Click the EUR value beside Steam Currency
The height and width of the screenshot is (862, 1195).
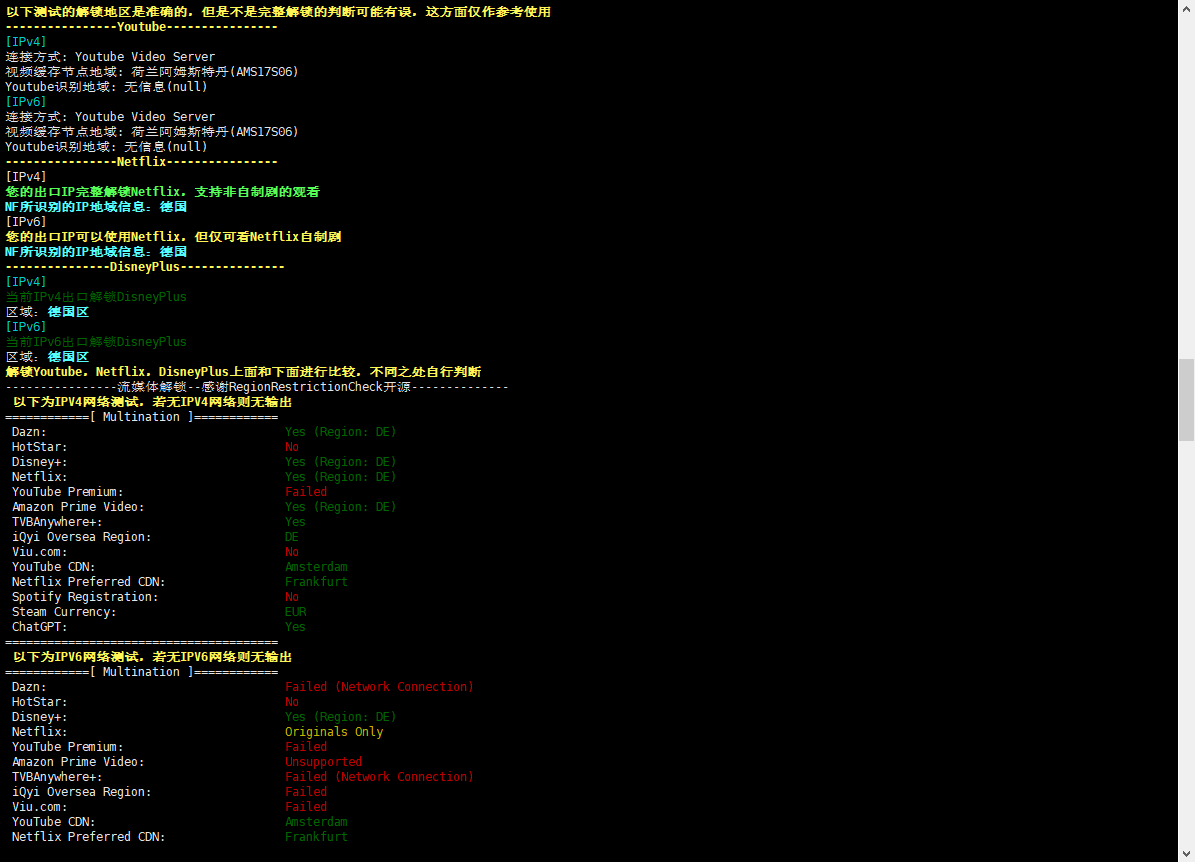coord(295,612)
